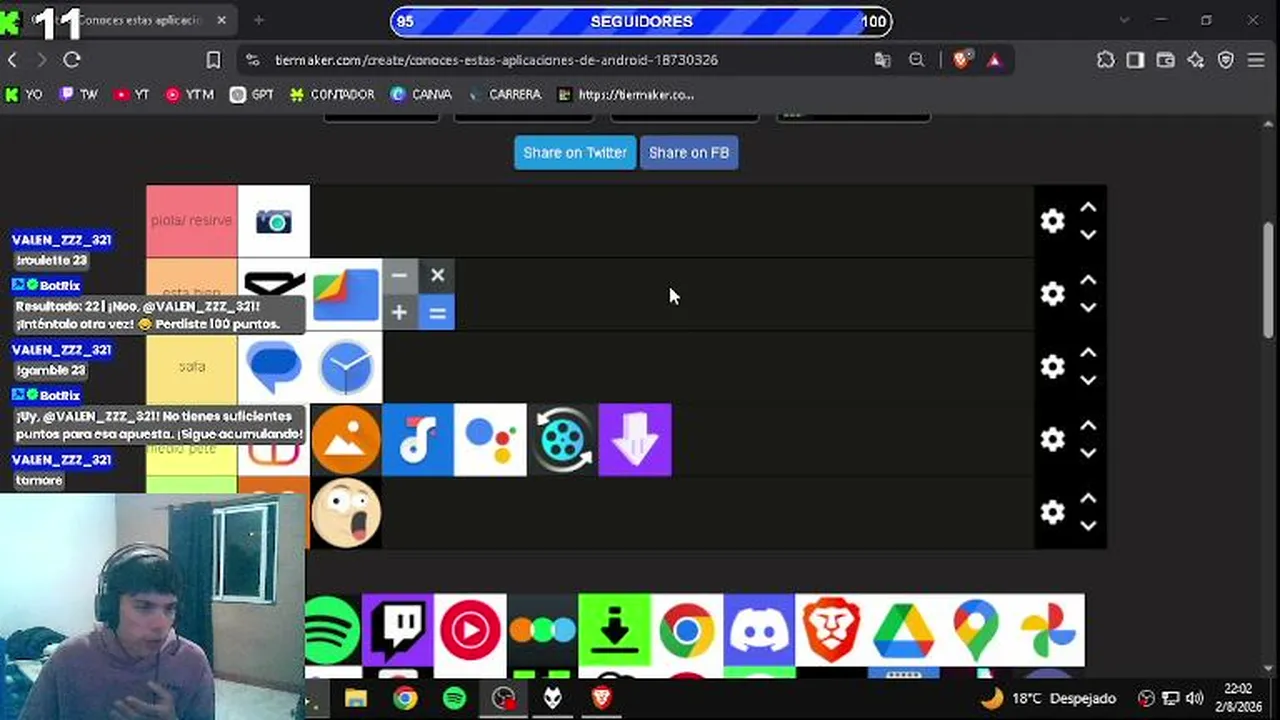1280x720 pixels.
Task: Open settings gear for piola/resirve tier
Action: click(1052, 221)
